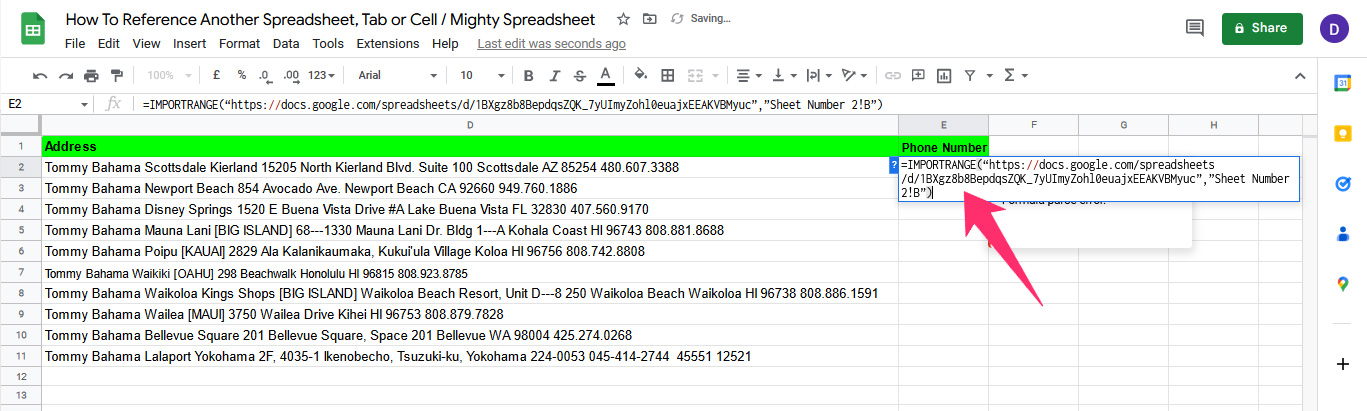Insert a link
Image resolution: width=1367 pixels, height=411 pixels.
click(x=892, y=75)
